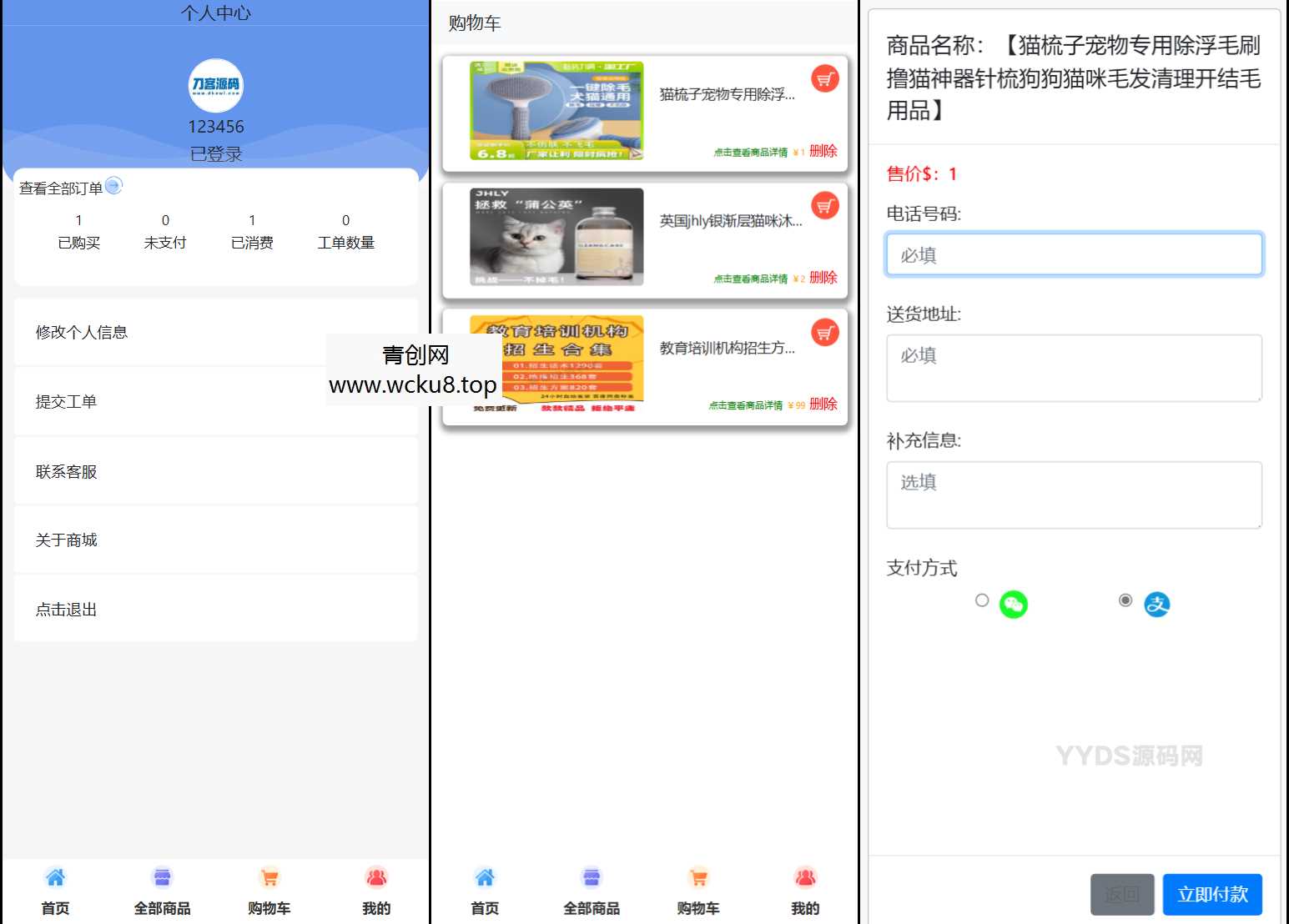This screenshot has height=924, width=1289.
Task: Select the Alipay payment radio button
Action: (1126, 599)
